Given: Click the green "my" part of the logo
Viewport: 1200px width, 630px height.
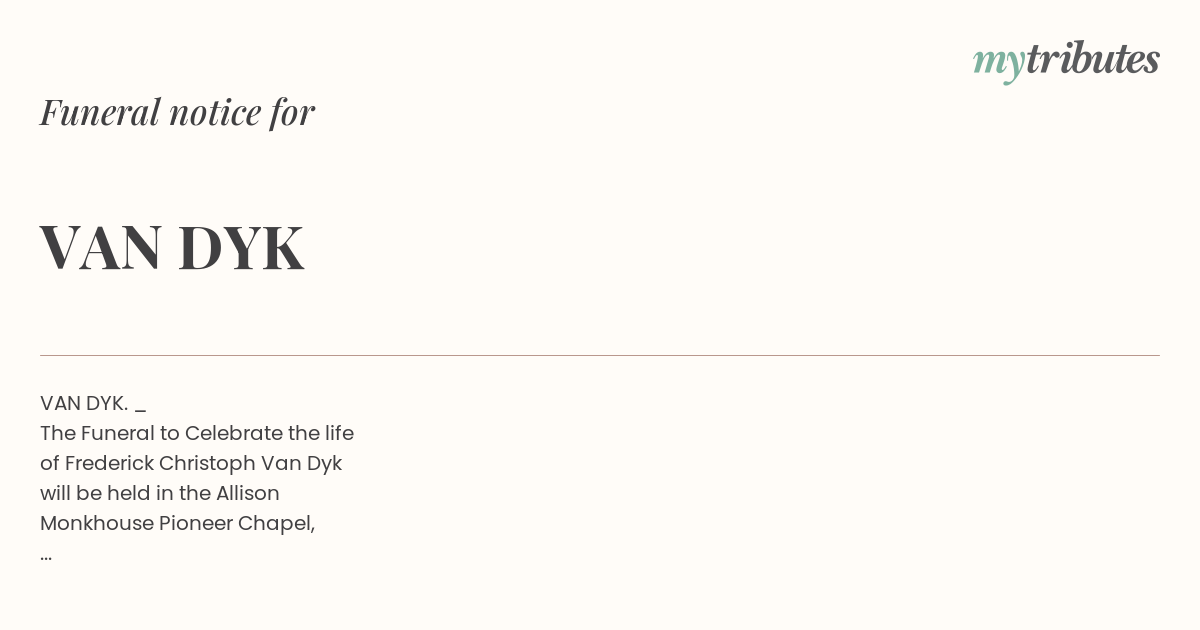Looking at the screenshot, I should (x=999, y=64).
